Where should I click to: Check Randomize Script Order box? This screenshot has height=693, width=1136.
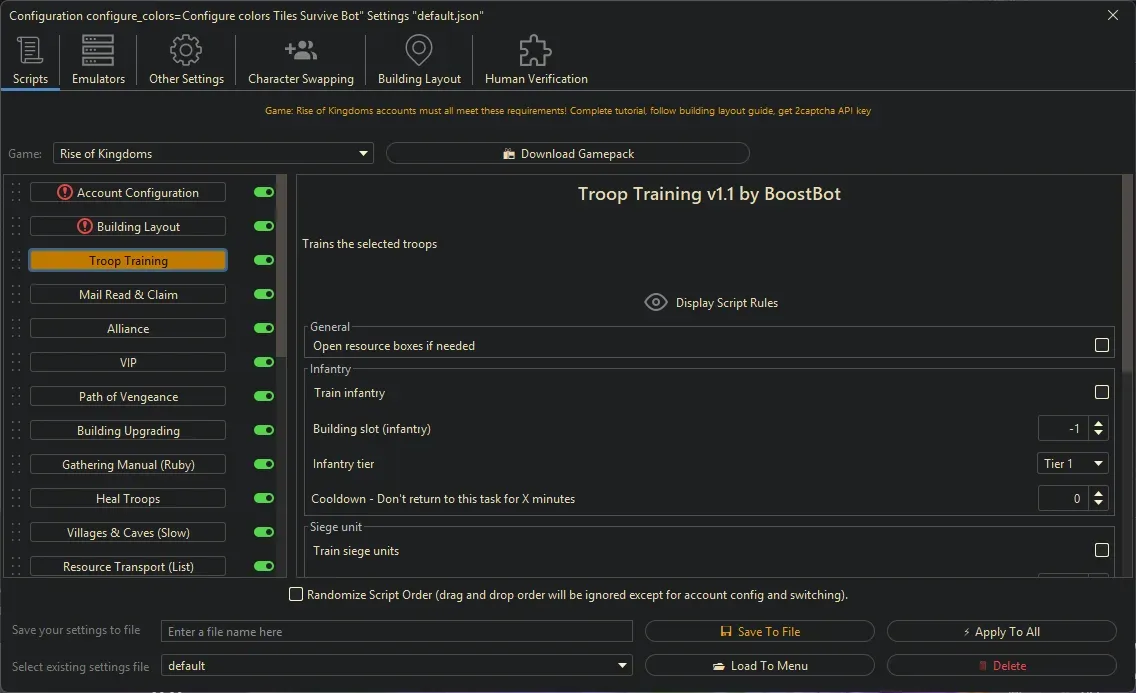pyautogui.click(x=296, y=594)
